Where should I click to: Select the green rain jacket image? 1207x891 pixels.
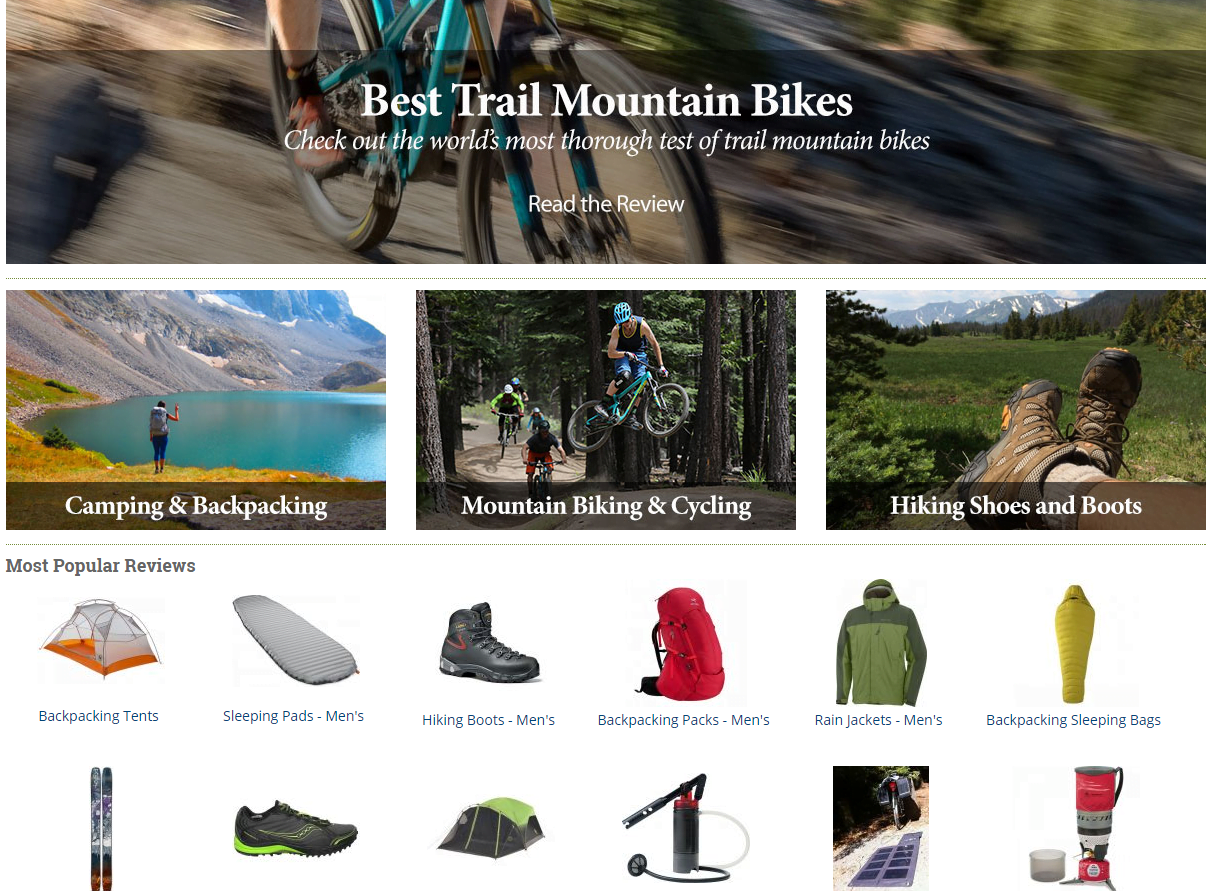click(x=880, y=642)
